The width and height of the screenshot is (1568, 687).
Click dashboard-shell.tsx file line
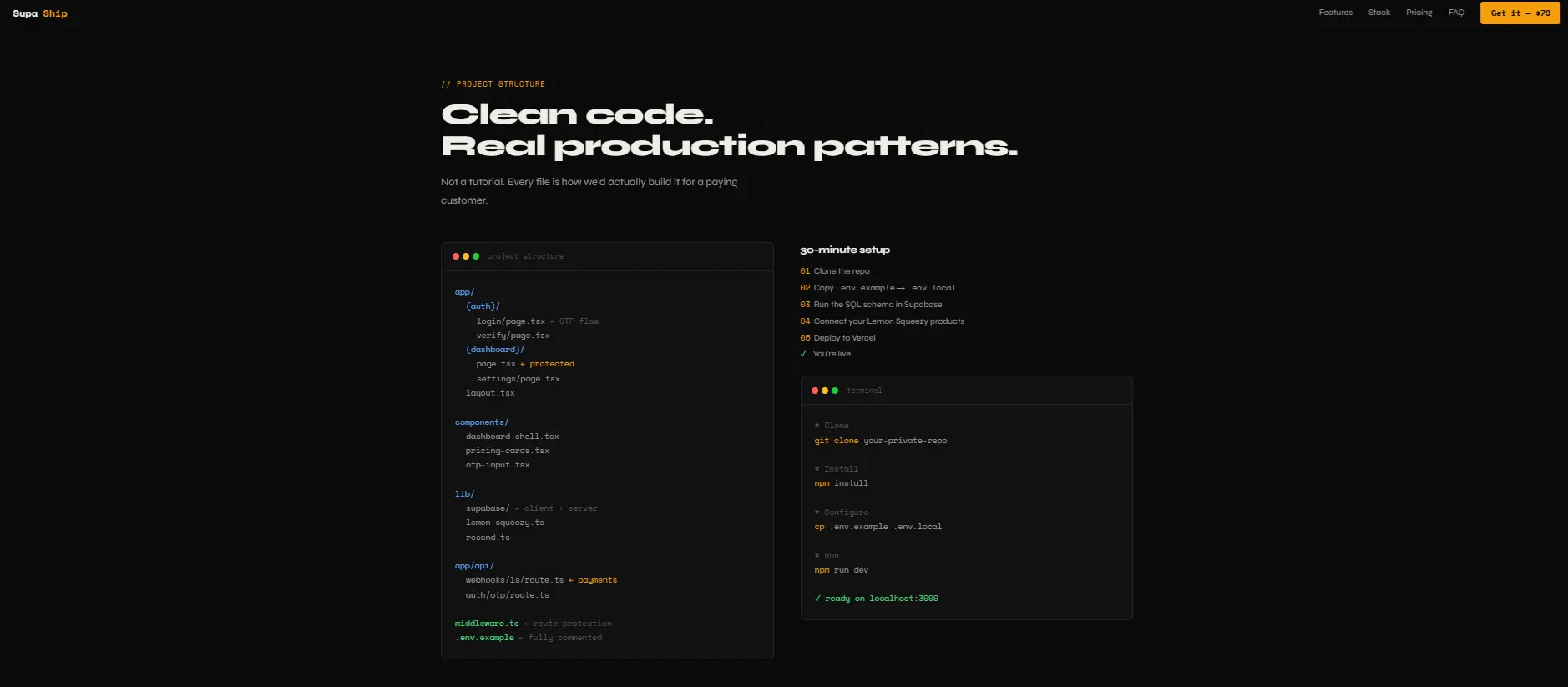coord(512,437)
